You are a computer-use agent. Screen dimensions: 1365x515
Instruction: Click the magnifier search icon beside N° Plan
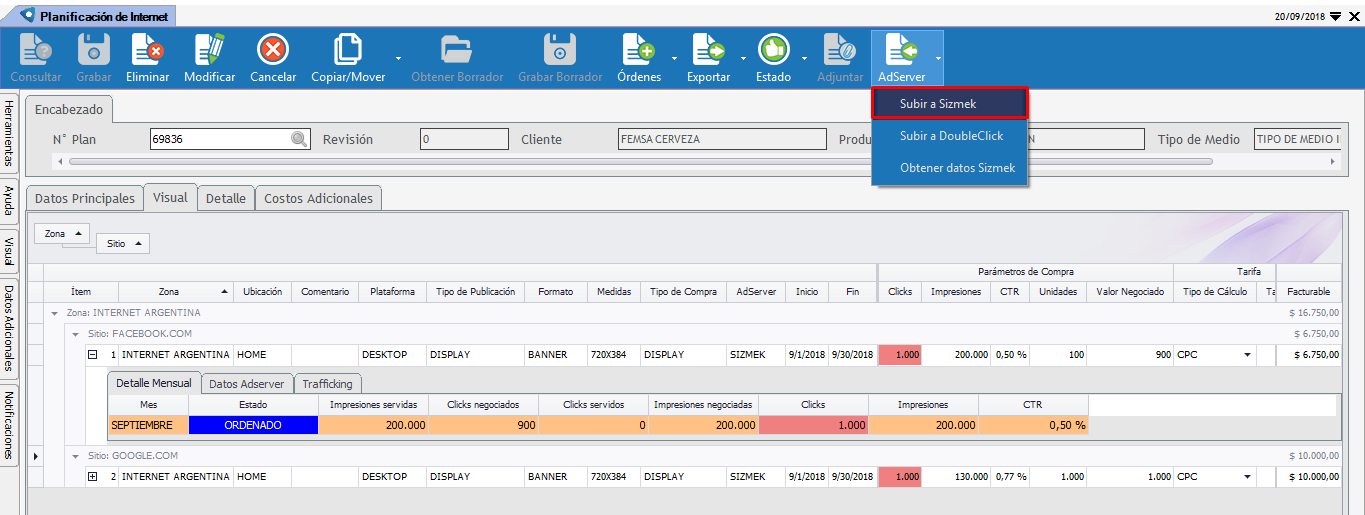click(299, 140)
